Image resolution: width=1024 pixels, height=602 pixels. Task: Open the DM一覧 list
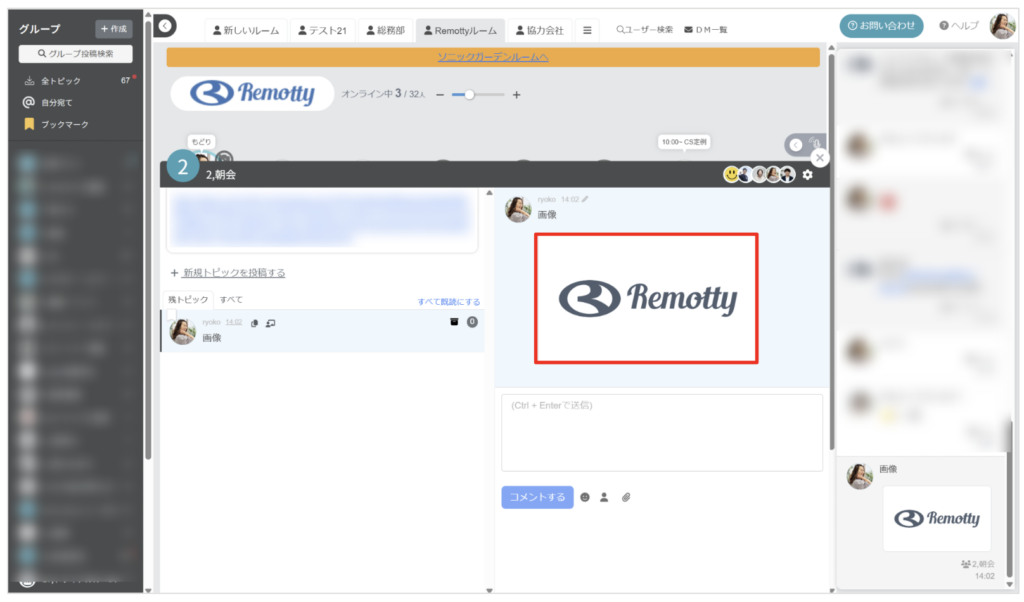(705, 29)
